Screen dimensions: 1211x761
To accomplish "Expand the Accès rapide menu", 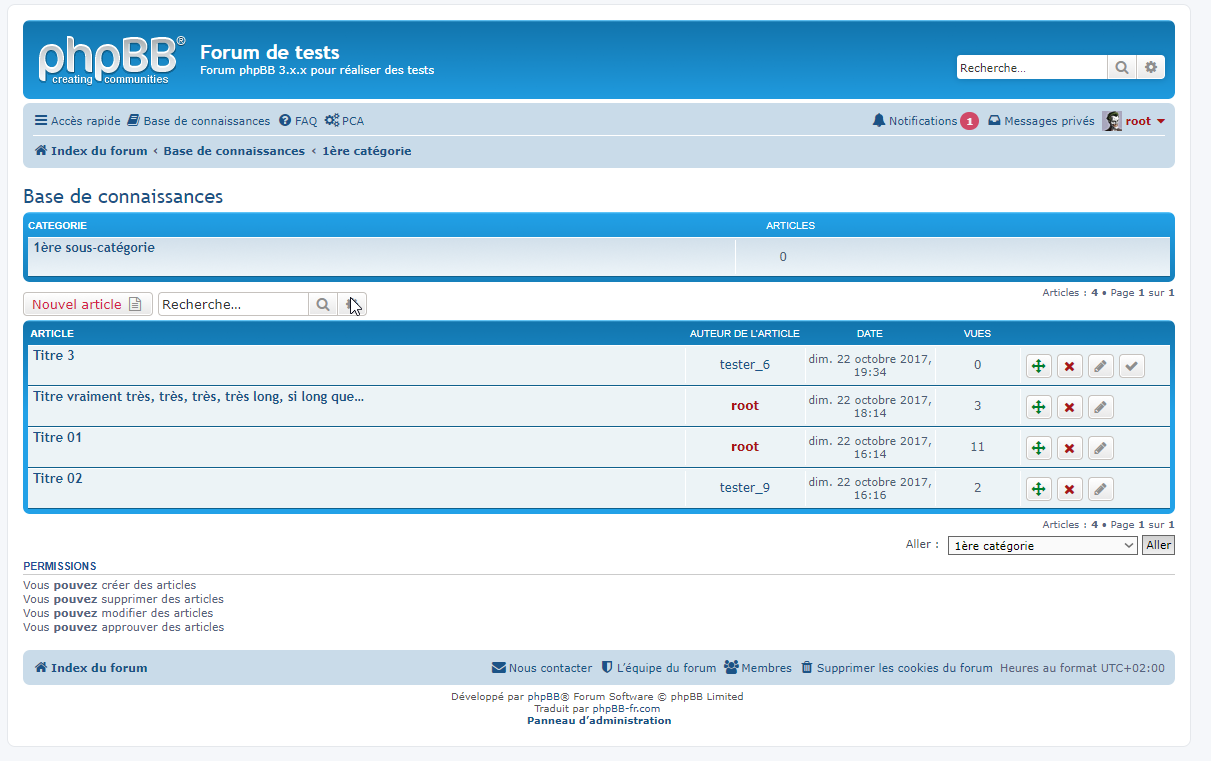I will click(x=77, y=121).
